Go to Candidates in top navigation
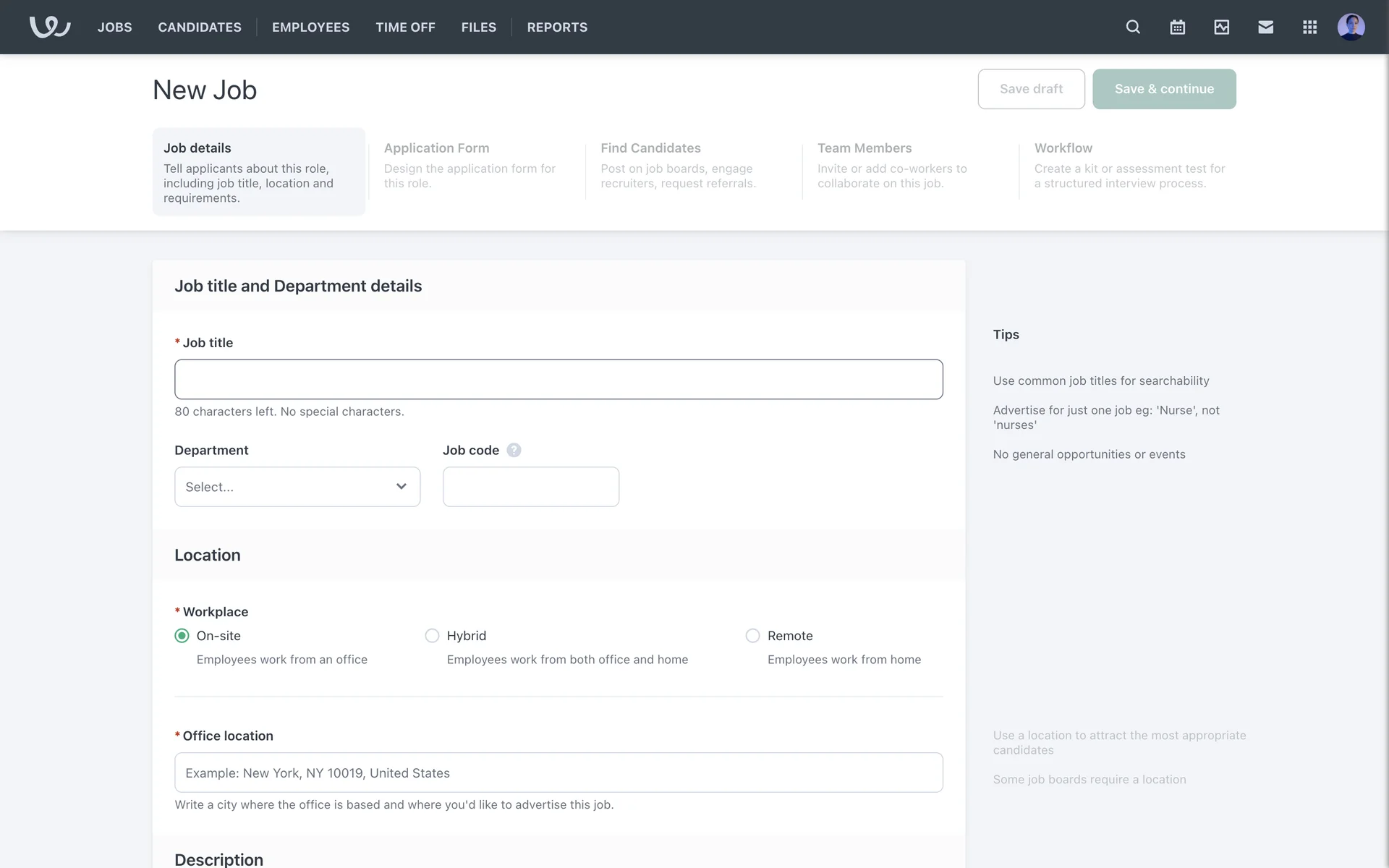1389x868 pixels. 200,27
